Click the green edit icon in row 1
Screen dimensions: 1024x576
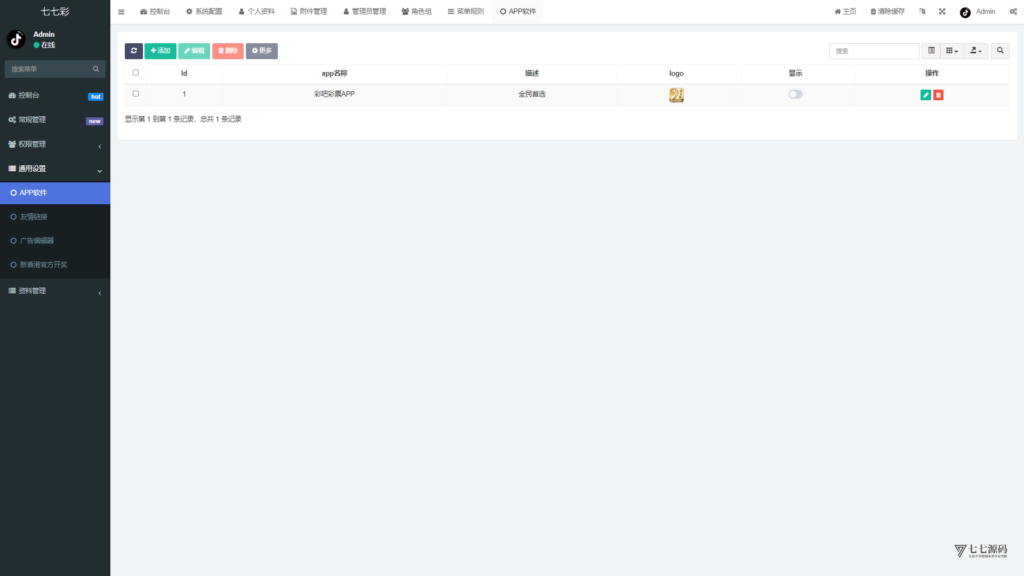point(925,94)
